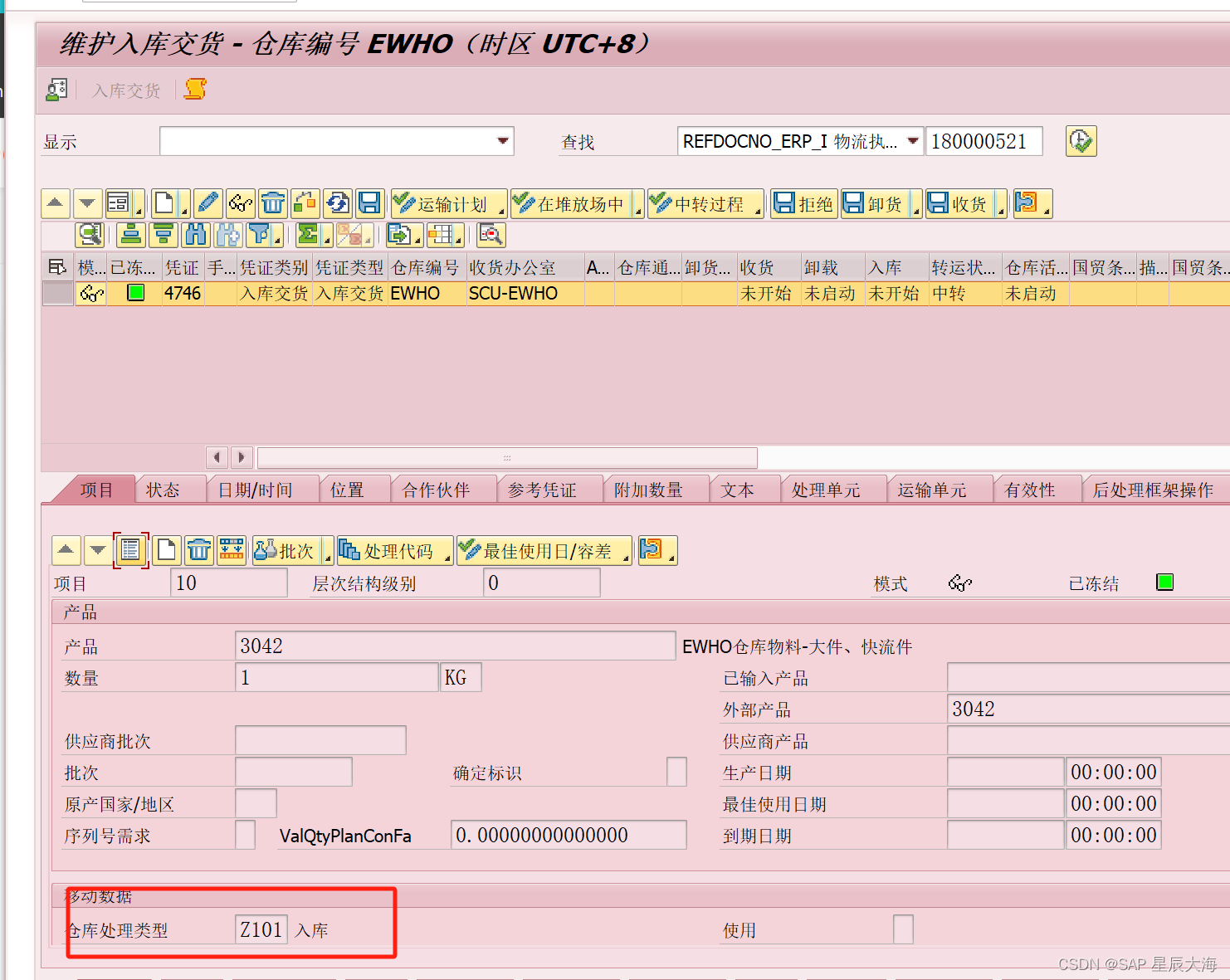Click the select-all icon at the grid header corner
This screenshot has width=1230, height=980.
(x=57, y=267)
